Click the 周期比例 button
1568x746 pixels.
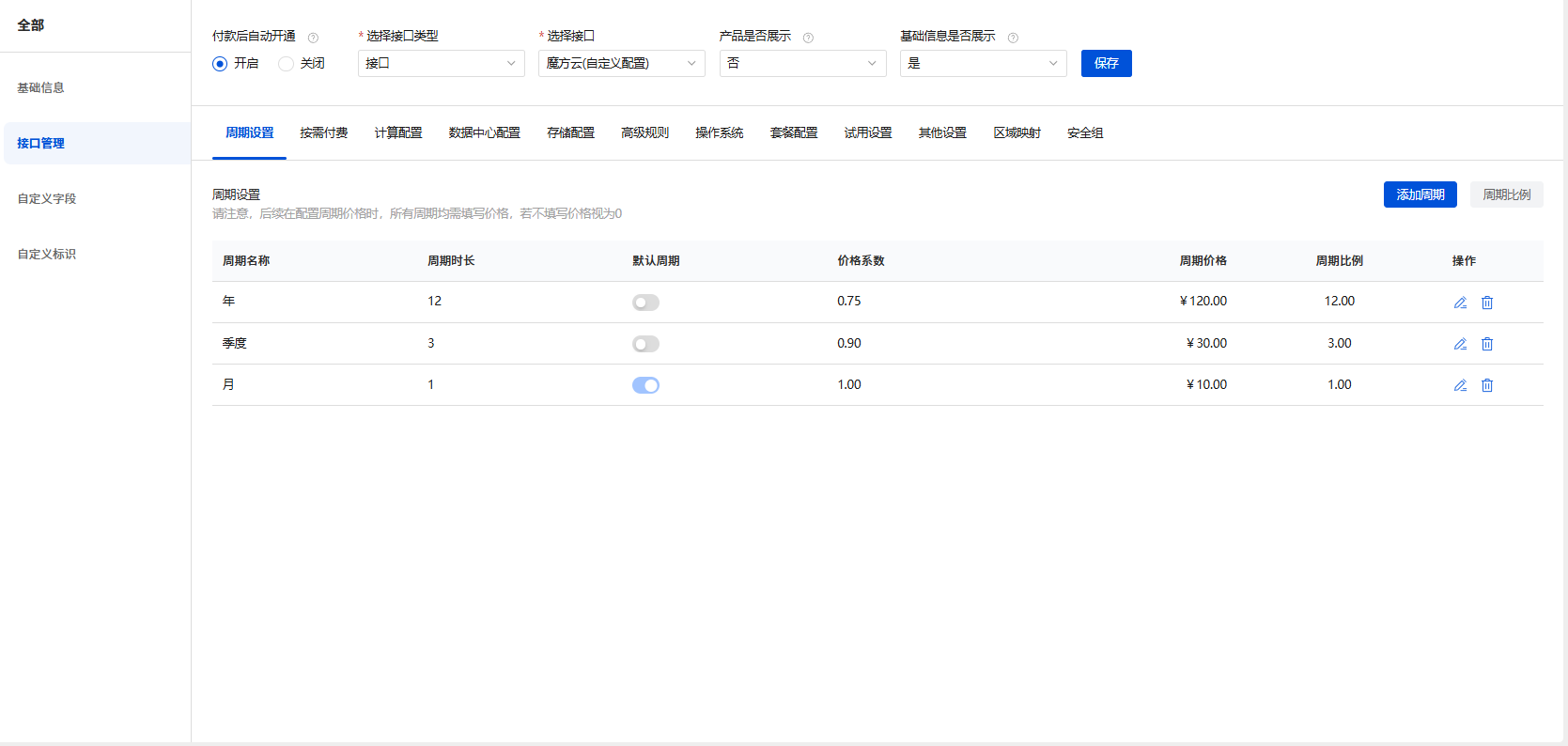coord(1507,194)
